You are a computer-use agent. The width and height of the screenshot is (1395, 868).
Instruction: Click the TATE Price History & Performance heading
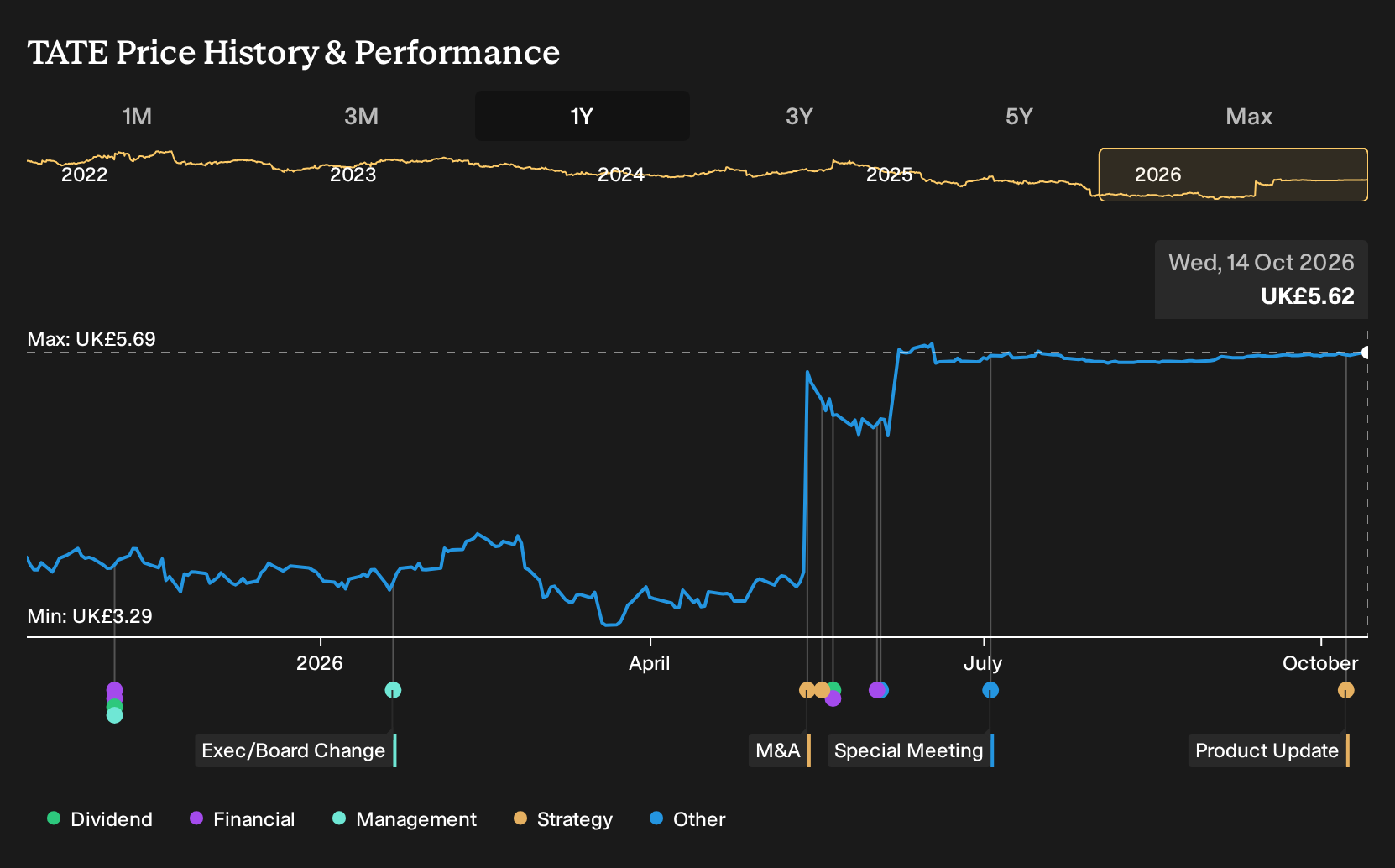294,52
